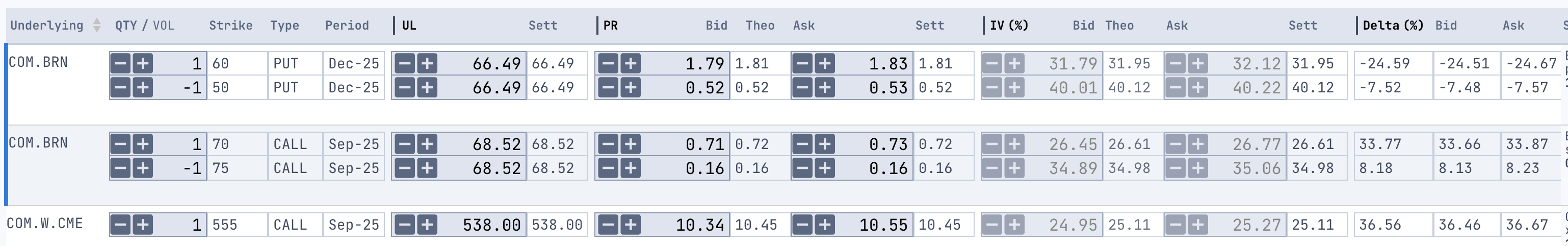The height and width of the screenshot is (246, 1568).
Task: Increase quantity for the 60 PUT row
Action: click(x=142, y=63)
